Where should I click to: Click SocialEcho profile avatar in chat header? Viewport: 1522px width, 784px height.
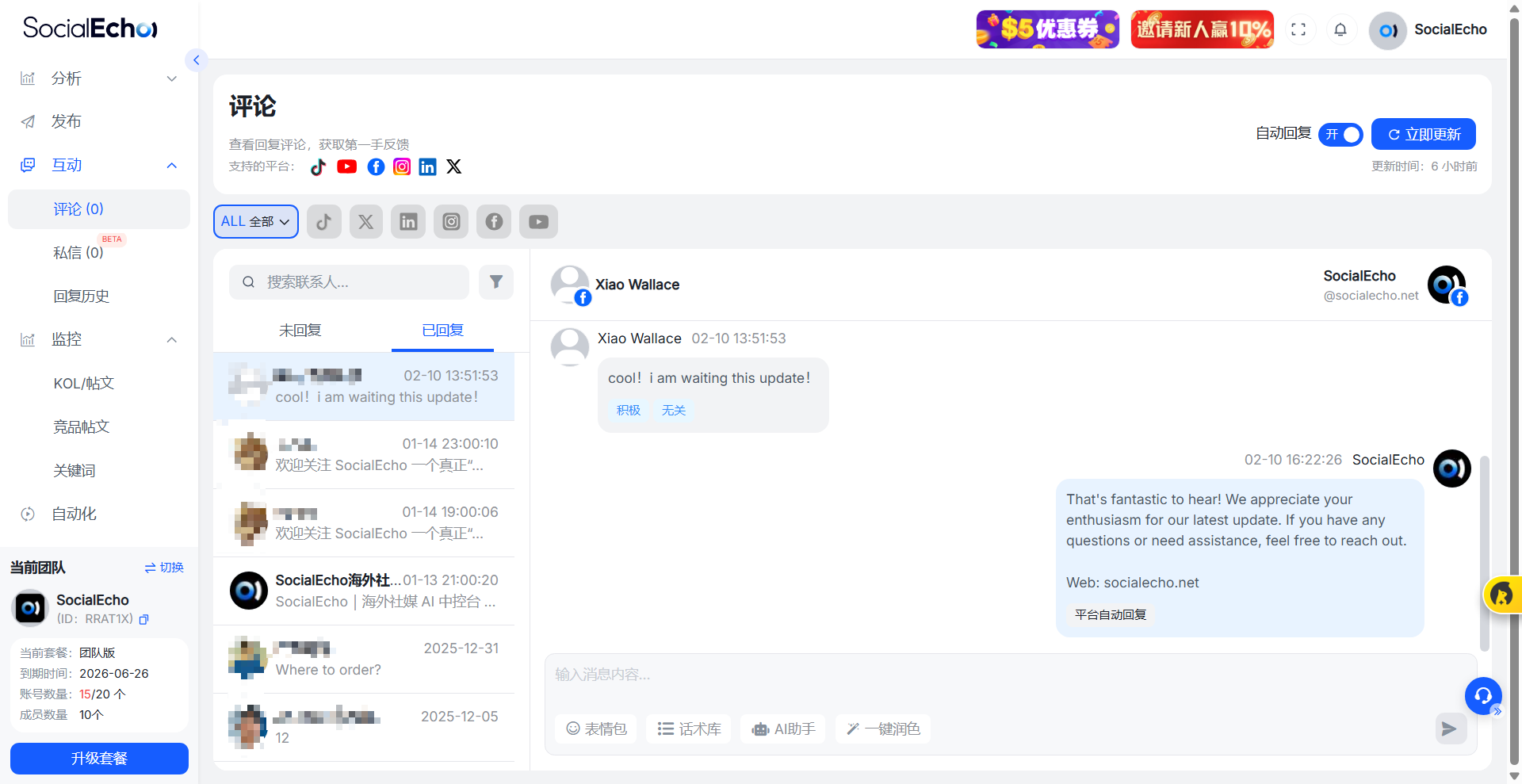click(1447, 285)
